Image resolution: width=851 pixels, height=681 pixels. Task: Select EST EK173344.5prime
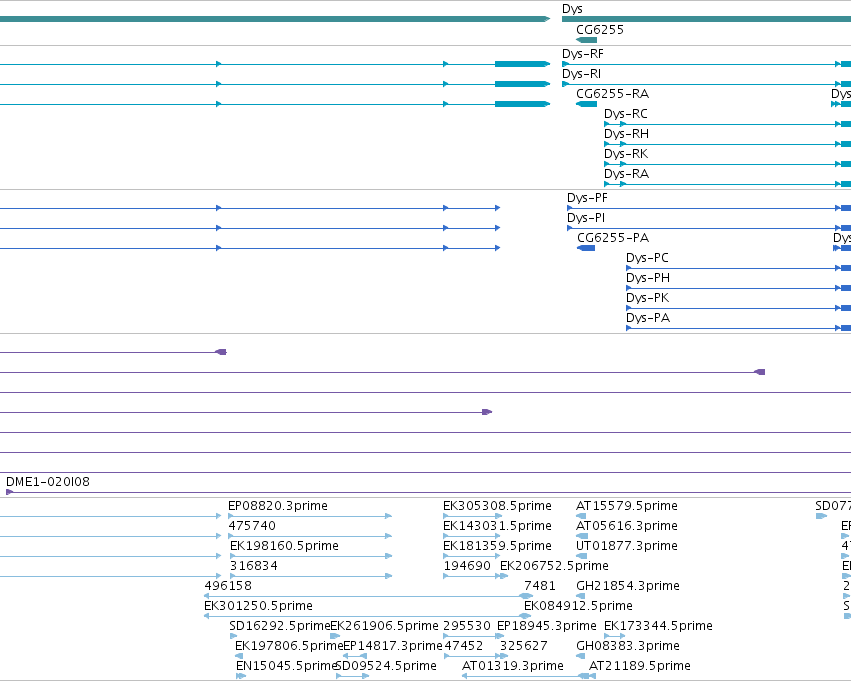pyautogui.click(x=658, y=627)
